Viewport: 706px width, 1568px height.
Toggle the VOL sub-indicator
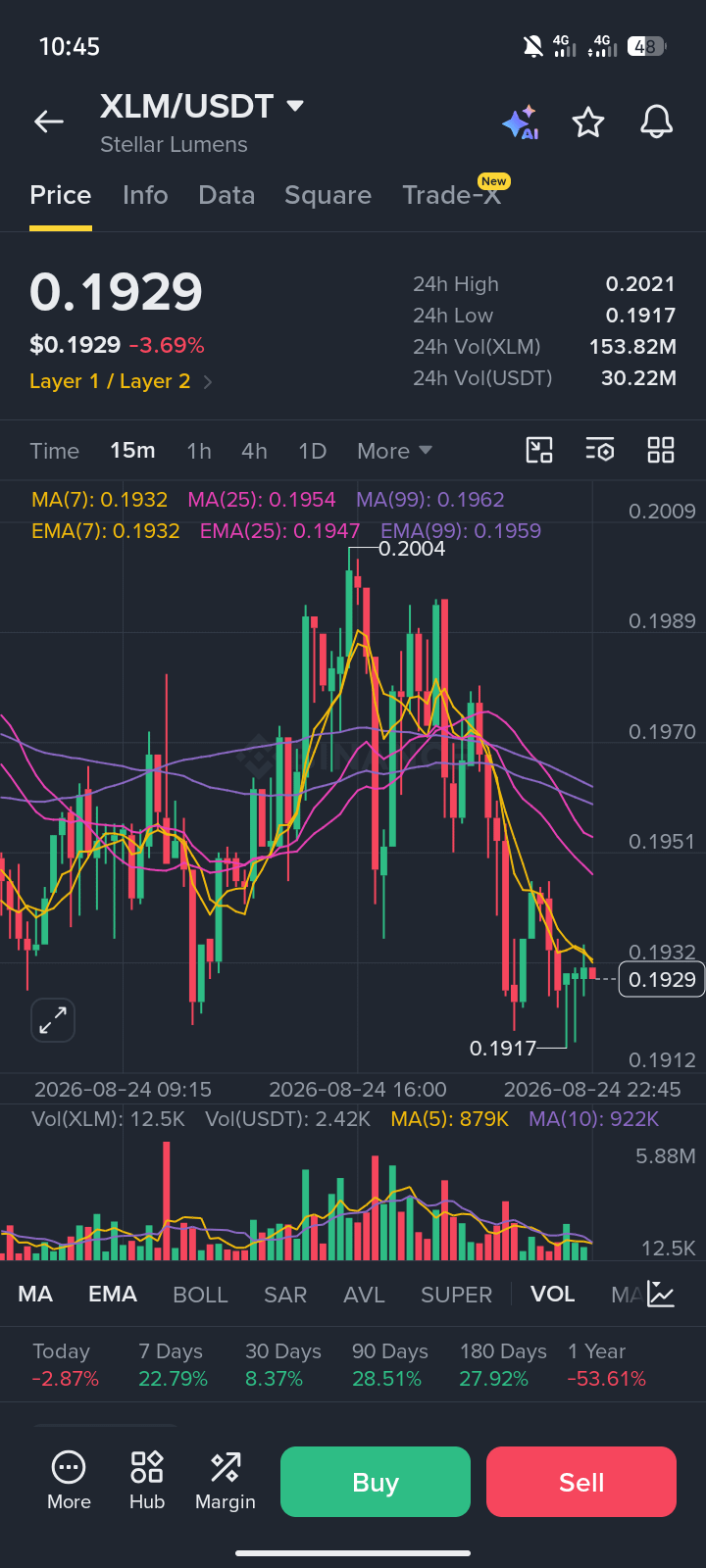coord(553,1295)
